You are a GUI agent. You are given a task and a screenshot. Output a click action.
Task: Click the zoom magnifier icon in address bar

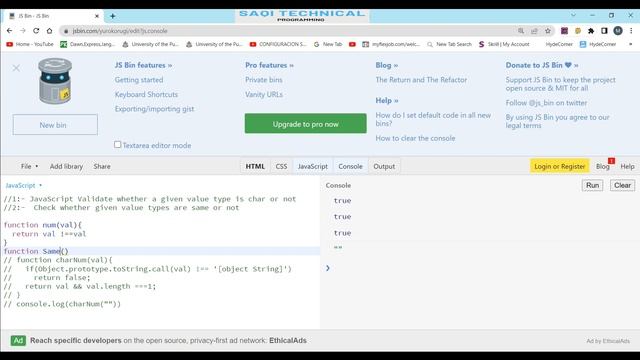click(x=521, y=31)
